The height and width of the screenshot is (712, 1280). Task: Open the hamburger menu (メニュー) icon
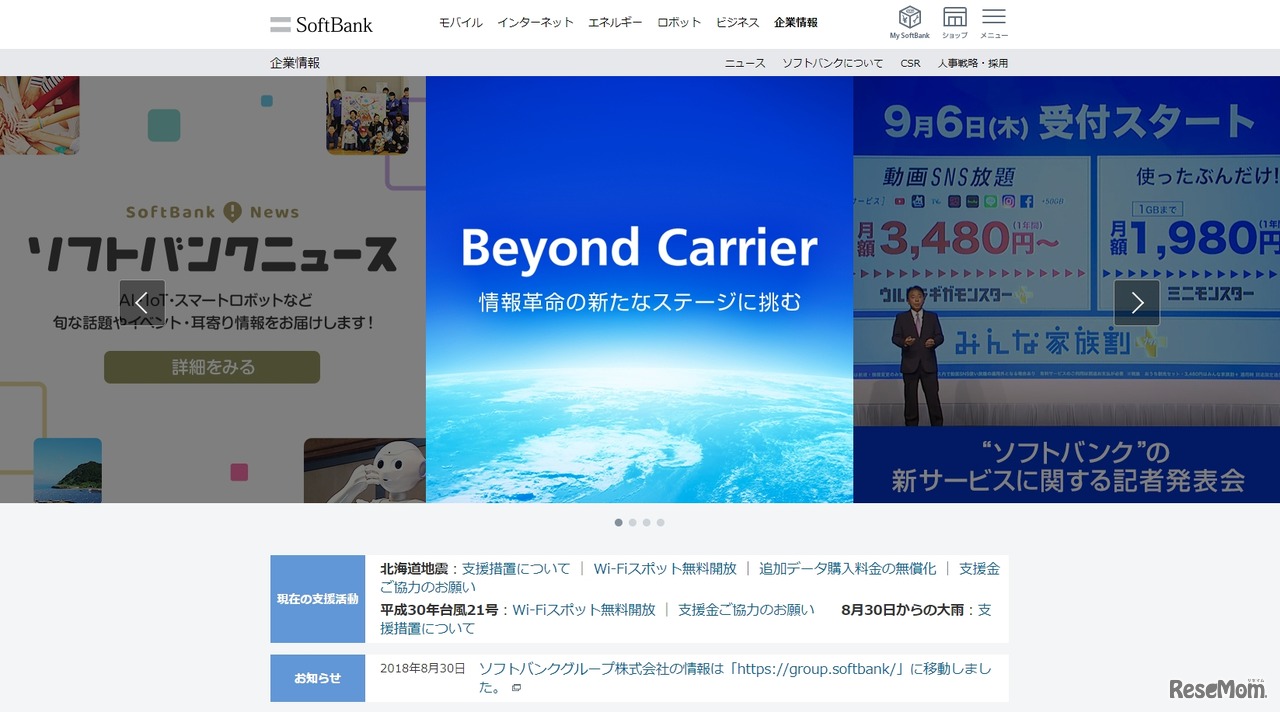click(994, 22)
